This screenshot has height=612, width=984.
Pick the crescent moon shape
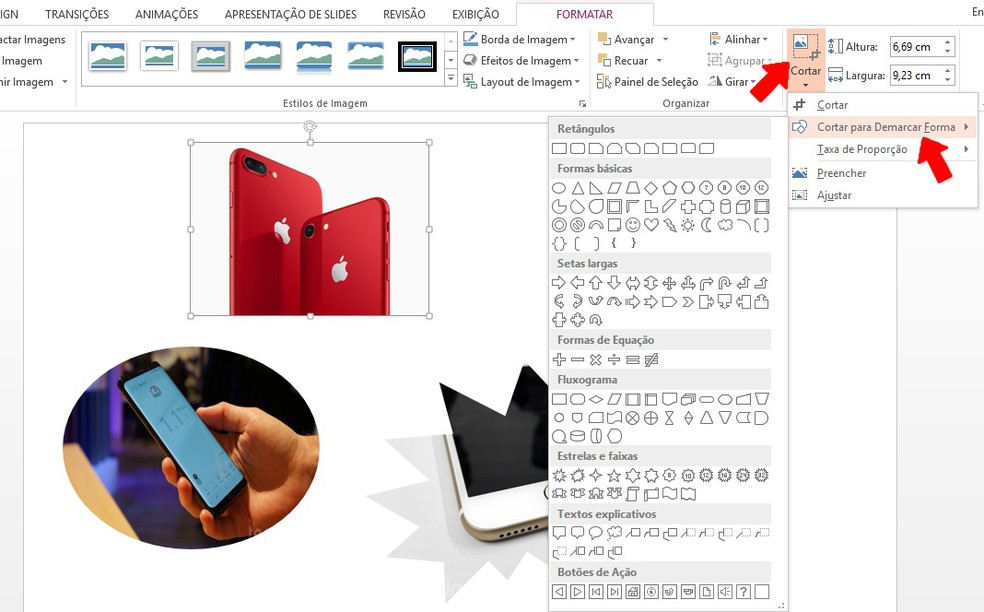click(x=707, y=225)
